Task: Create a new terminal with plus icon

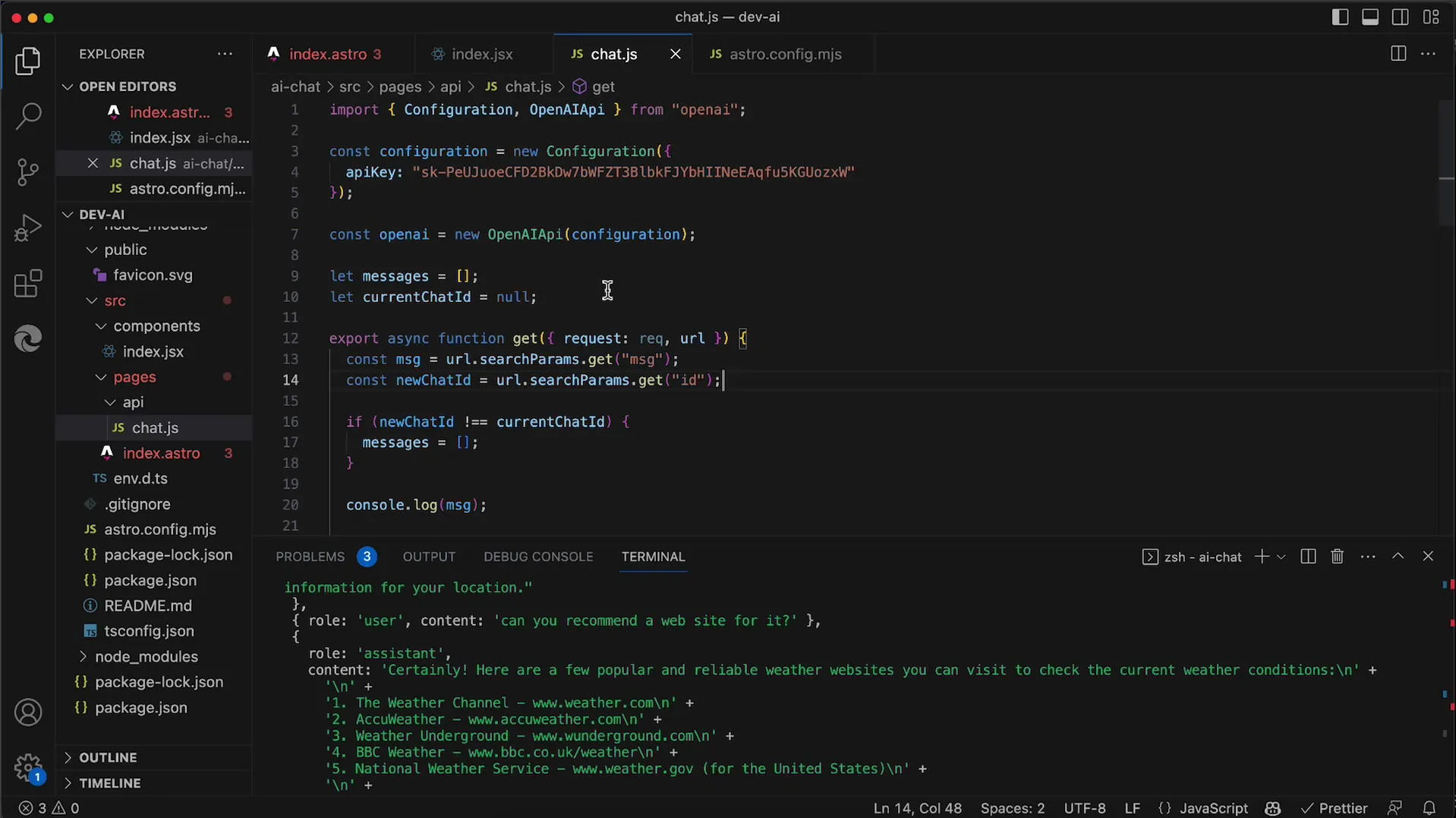Action: click(x=1261, y=556)
